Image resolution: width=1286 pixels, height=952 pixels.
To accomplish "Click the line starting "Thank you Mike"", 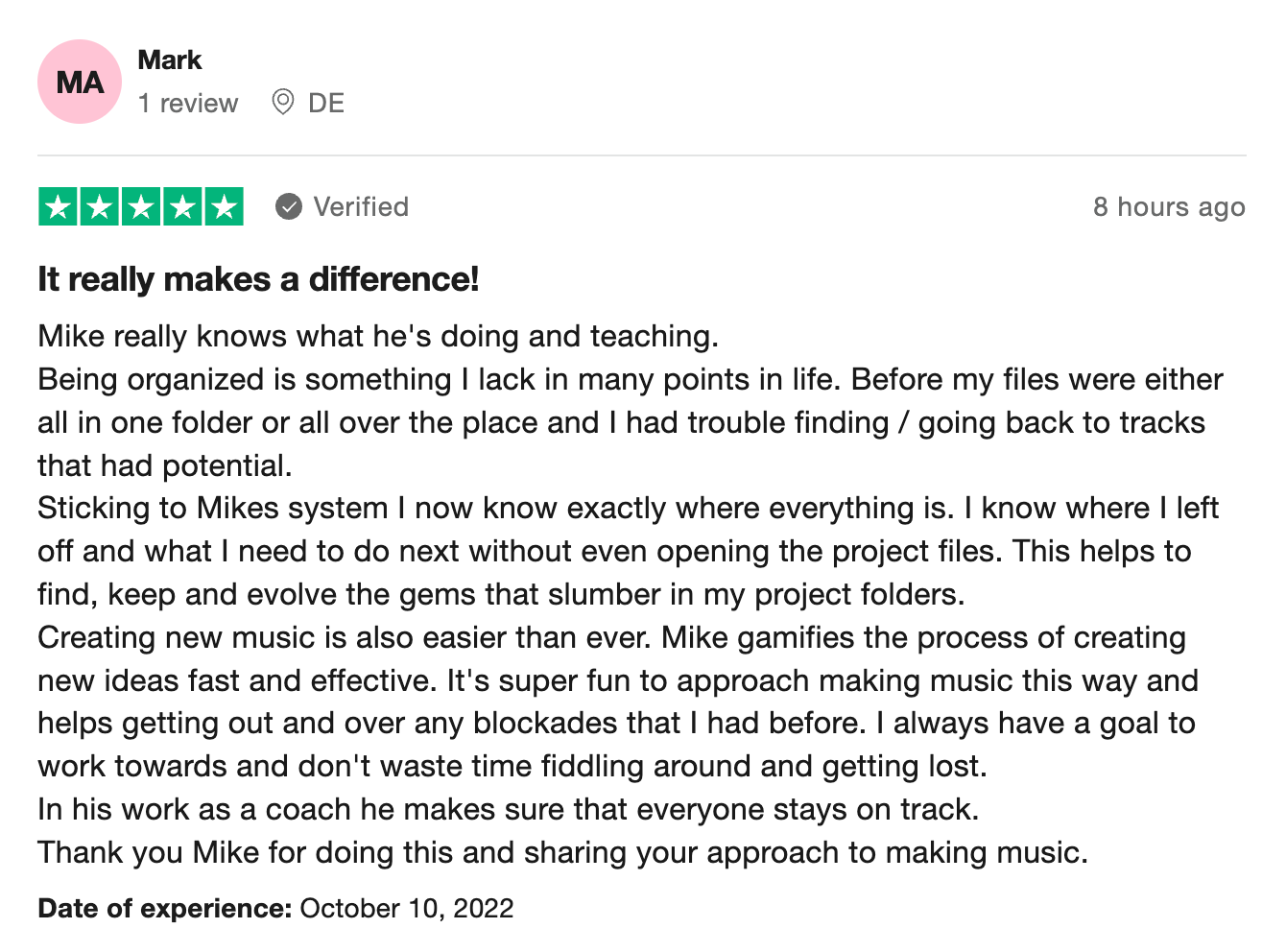I will pyautogui.click(x=562, y=852).
